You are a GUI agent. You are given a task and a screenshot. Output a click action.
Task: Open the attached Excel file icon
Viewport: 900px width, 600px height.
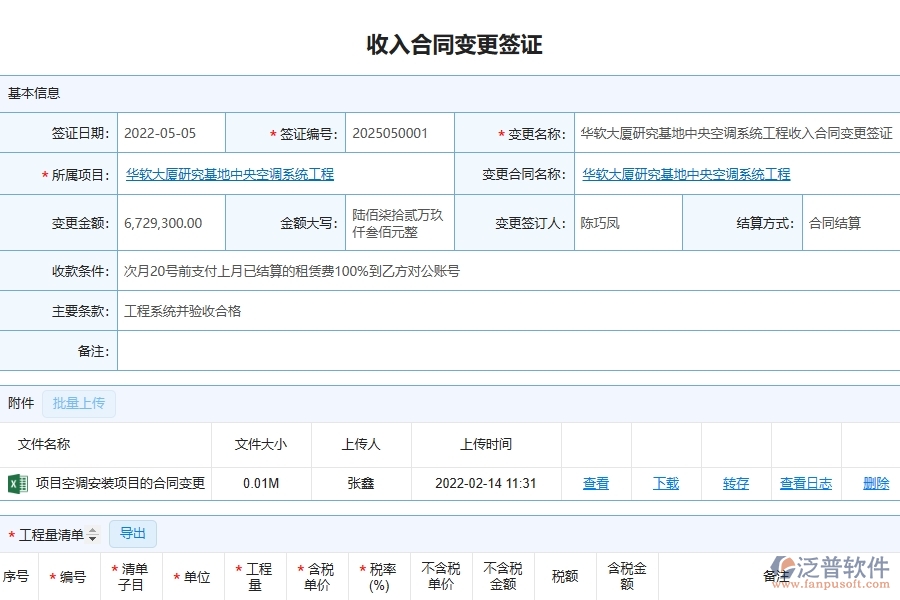(20, 483)
